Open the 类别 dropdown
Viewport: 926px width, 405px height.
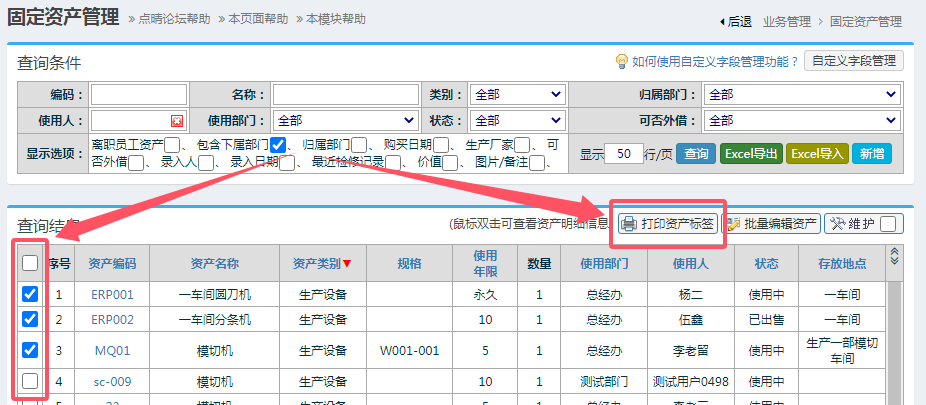coord(517,94)
